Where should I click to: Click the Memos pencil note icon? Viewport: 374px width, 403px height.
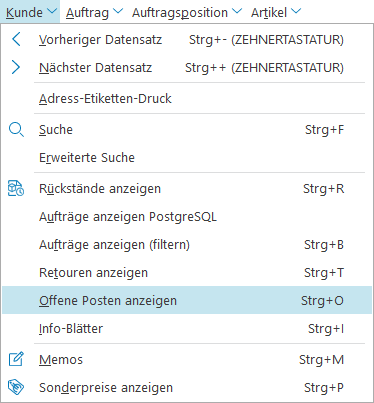(16, 359)
